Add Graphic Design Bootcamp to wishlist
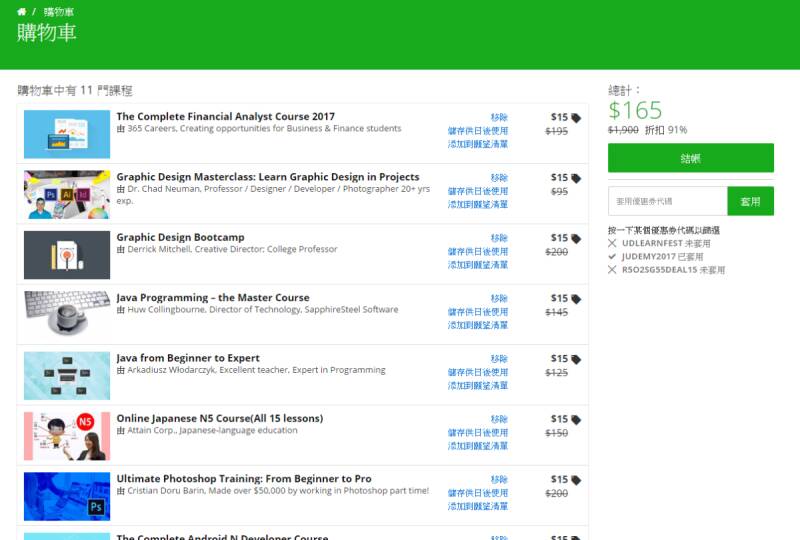This screenshot has height=540, width=800. point(478,264)
